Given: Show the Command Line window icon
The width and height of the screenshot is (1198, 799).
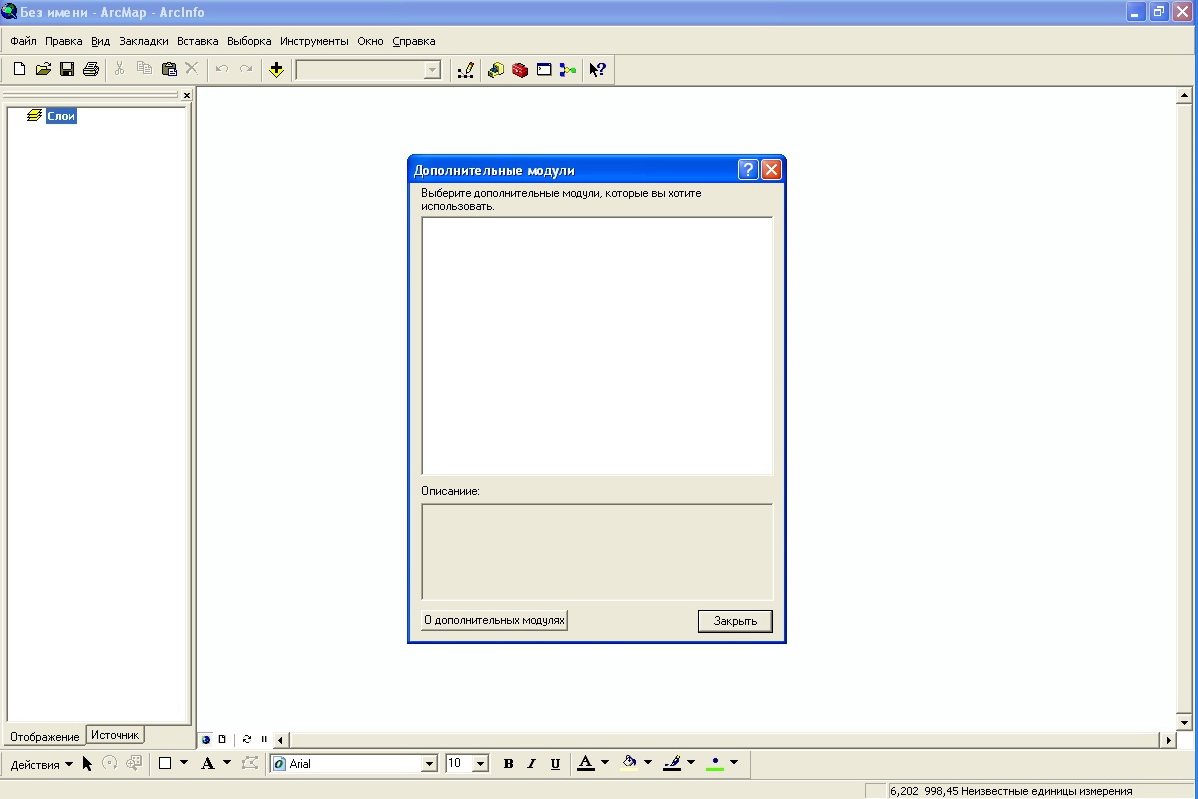Looking at the screenshot, I should pos(544,70).
